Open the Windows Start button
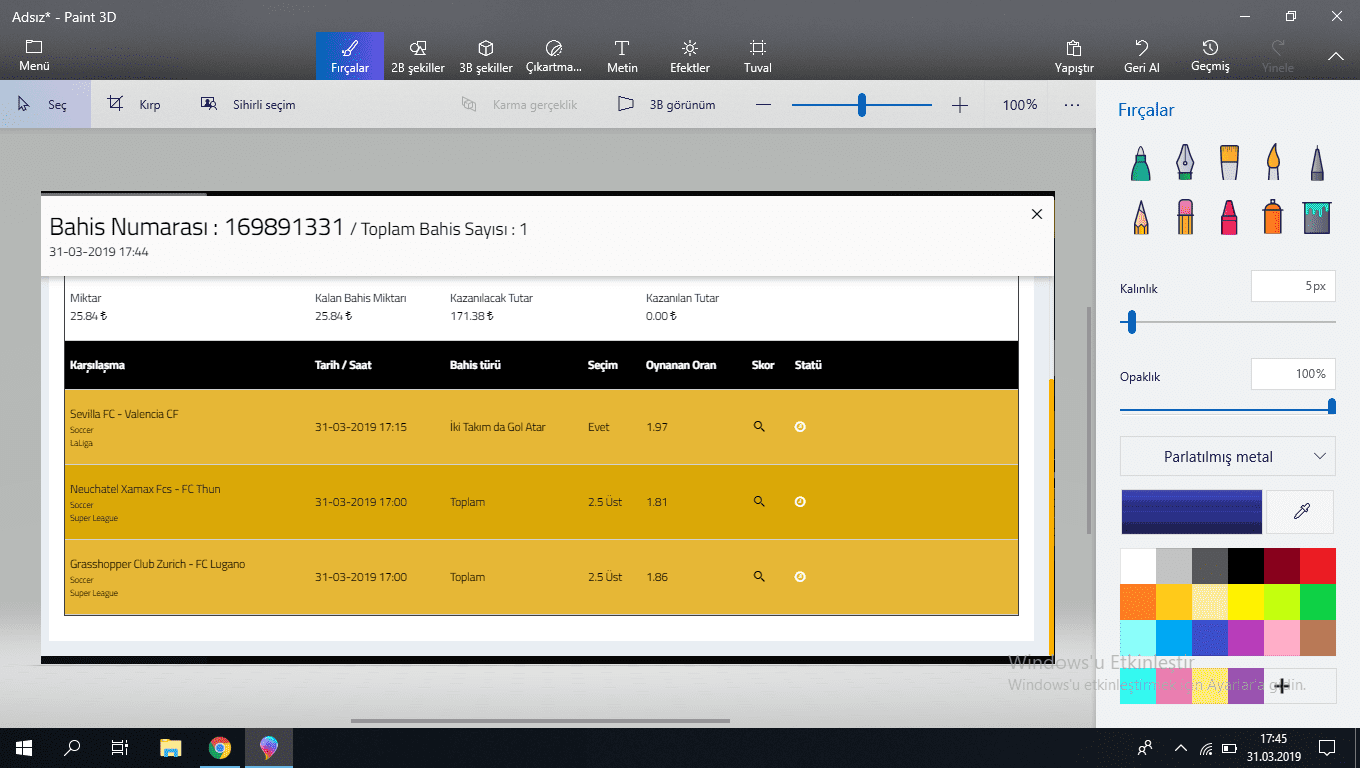Screen dimensions: 1360x768 (x=23, y=748)
